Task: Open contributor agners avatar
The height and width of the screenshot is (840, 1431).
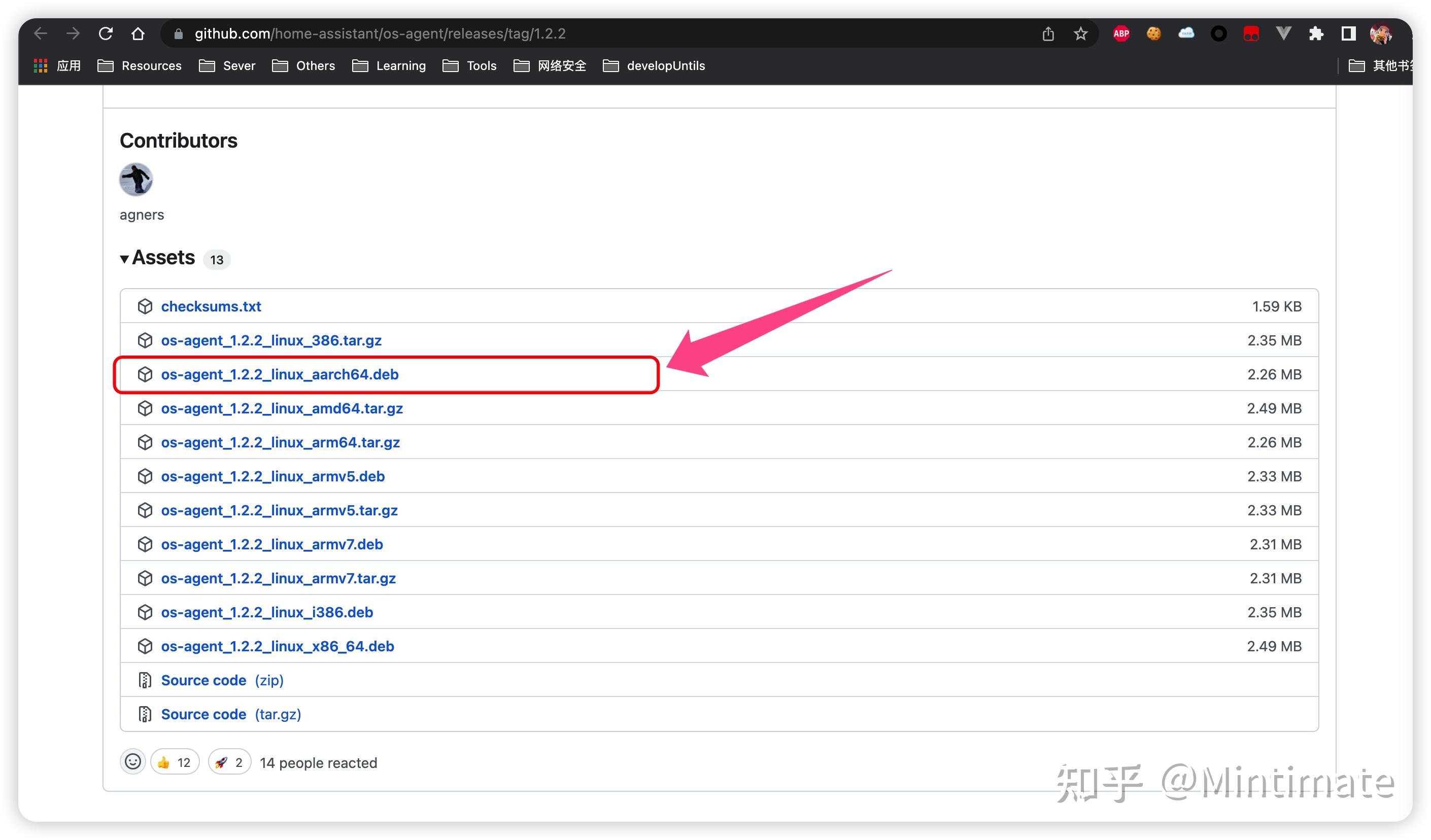Action: (135, 180)
